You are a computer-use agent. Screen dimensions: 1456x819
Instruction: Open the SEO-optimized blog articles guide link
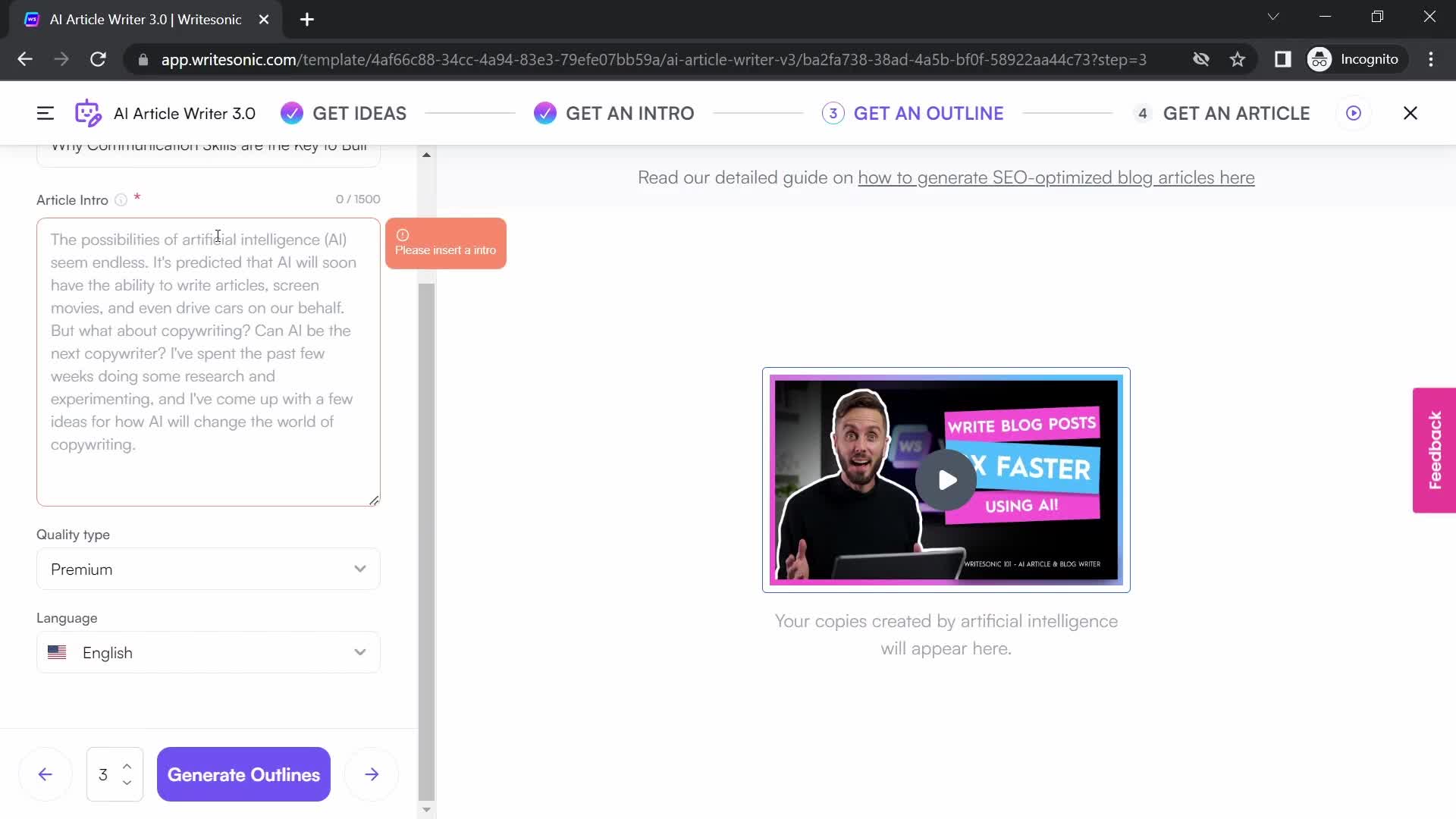point(1056,178)
